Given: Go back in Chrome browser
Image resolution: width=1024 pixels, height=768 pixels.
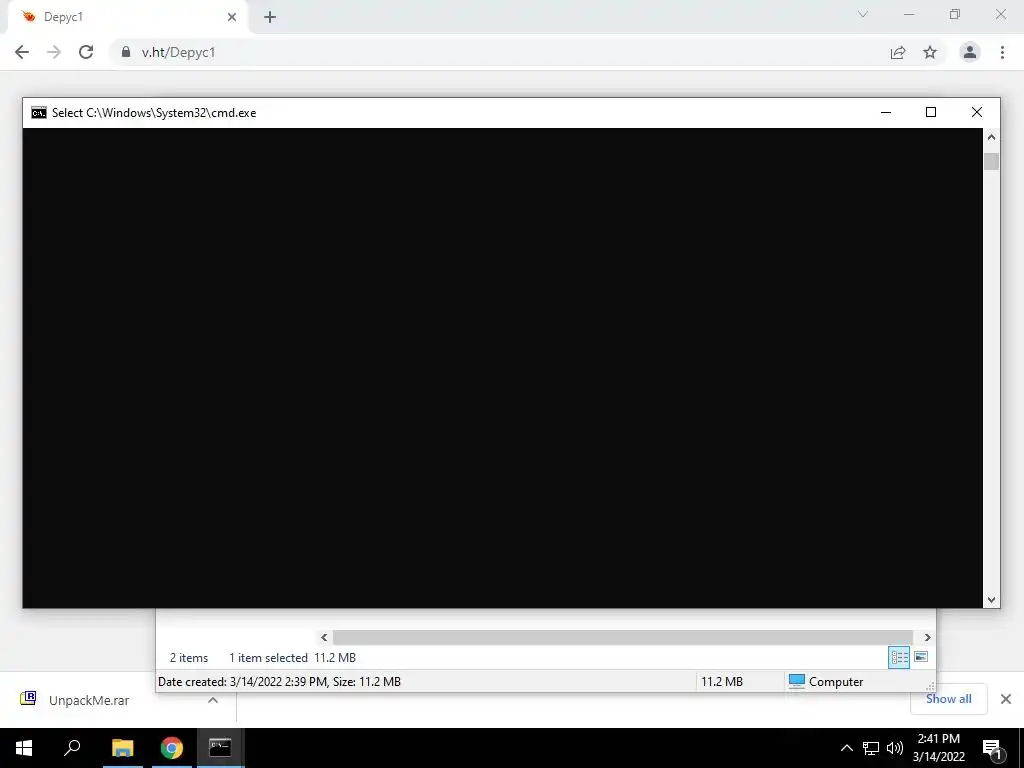Looking at the screenshot, I should (x=22, y=52).
